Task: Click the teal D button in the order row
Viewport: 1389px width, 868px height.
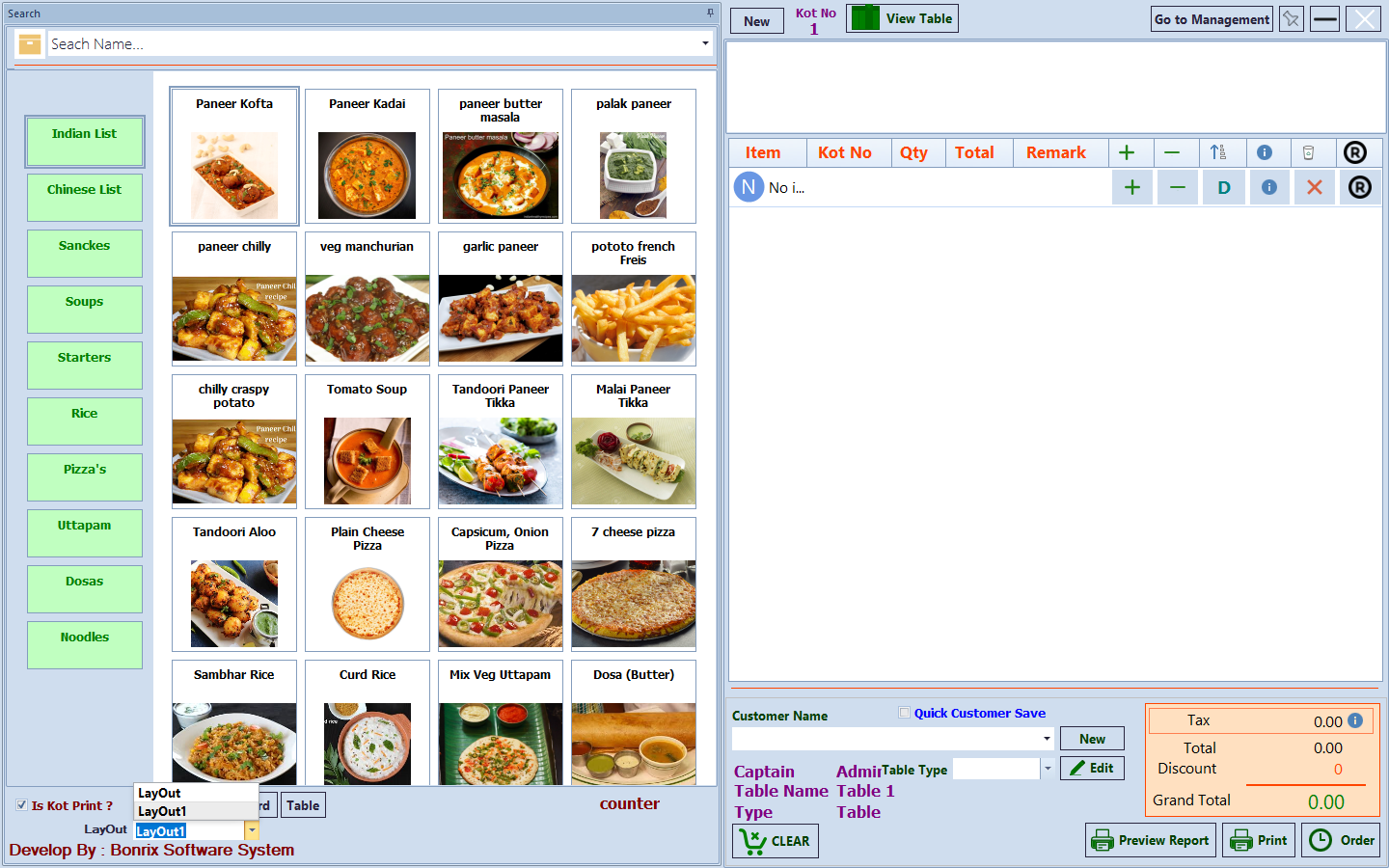Action: coord(1224,187)
